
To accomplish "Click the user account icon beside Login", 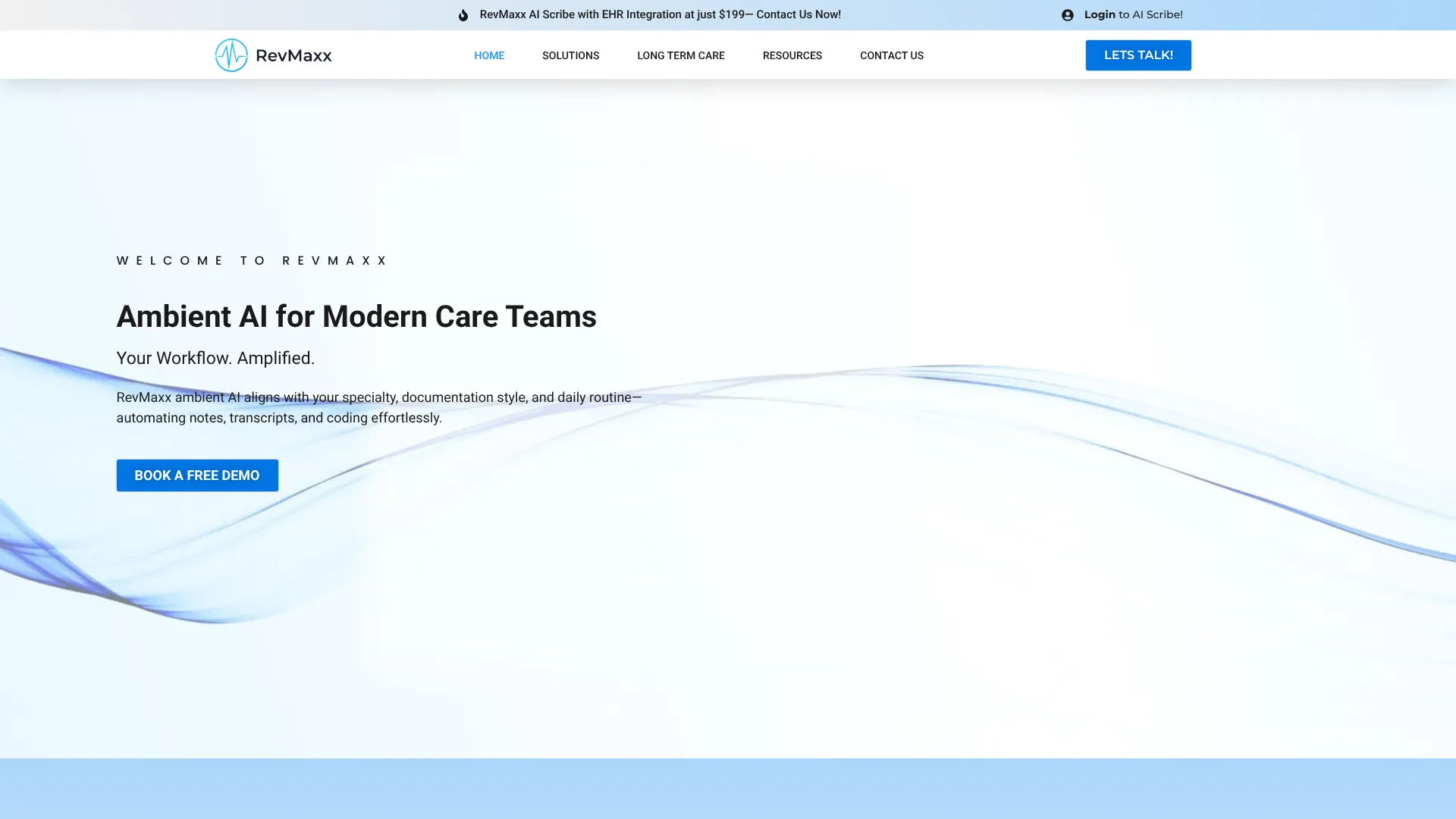I will (x=1068, y=15).
